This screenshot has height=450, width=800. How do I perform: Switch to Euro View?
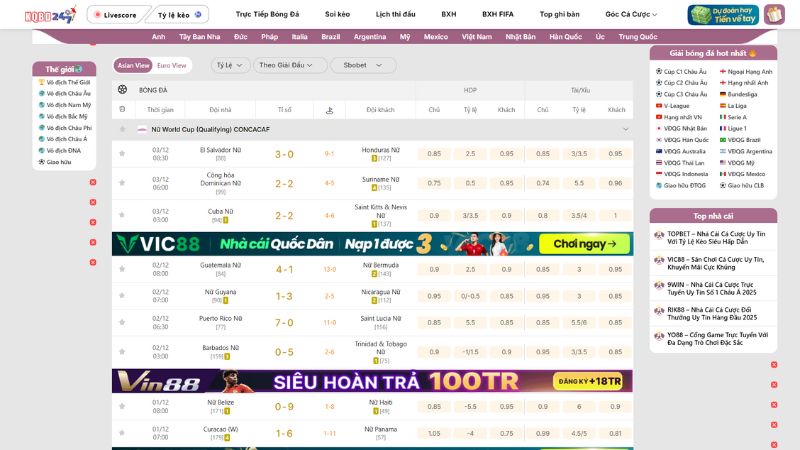click(x=172, y=65)
